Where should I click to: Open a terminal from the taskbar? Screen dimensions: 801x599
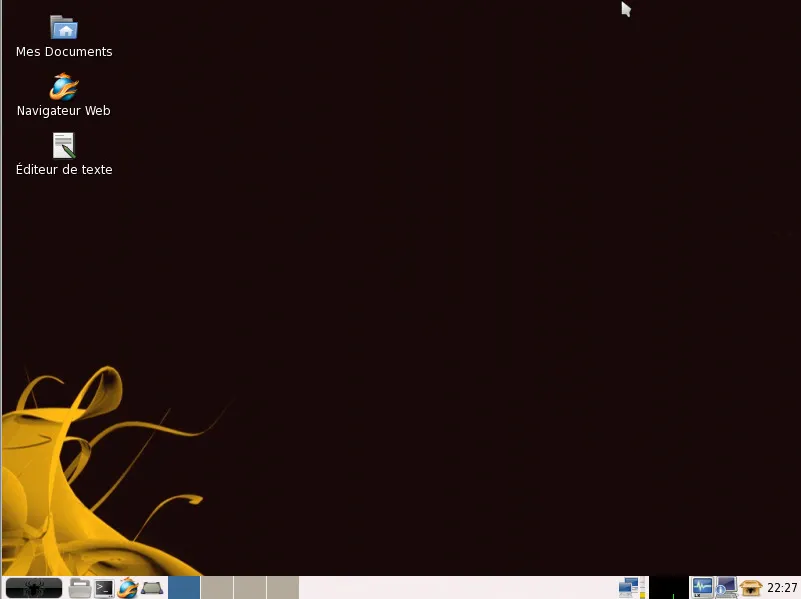tap(104, 588)
